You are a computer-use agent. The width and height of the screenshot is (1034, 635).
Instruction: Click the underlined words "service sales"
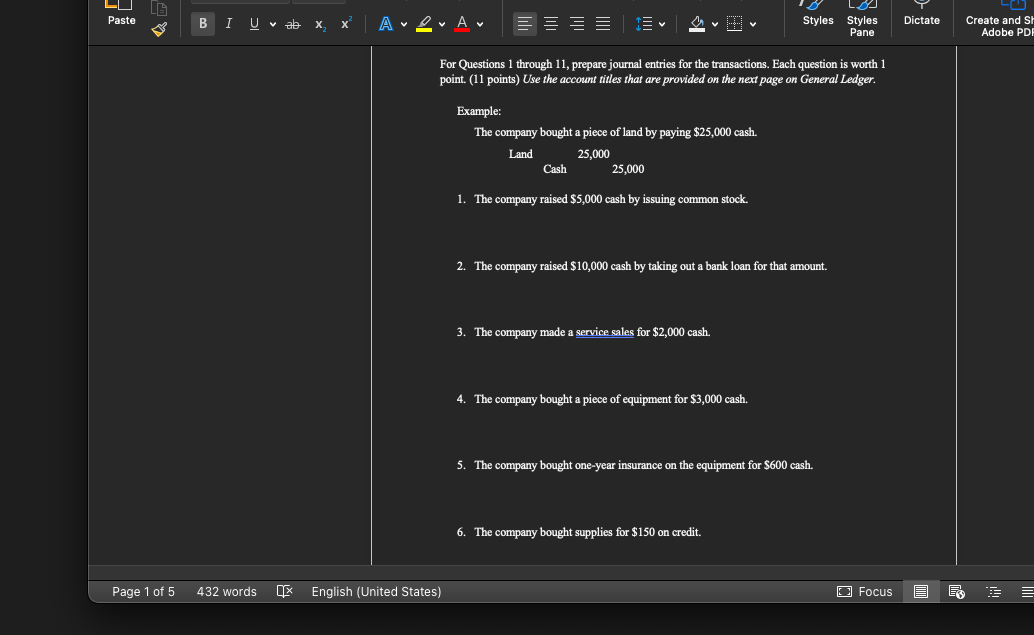point(605,332)
